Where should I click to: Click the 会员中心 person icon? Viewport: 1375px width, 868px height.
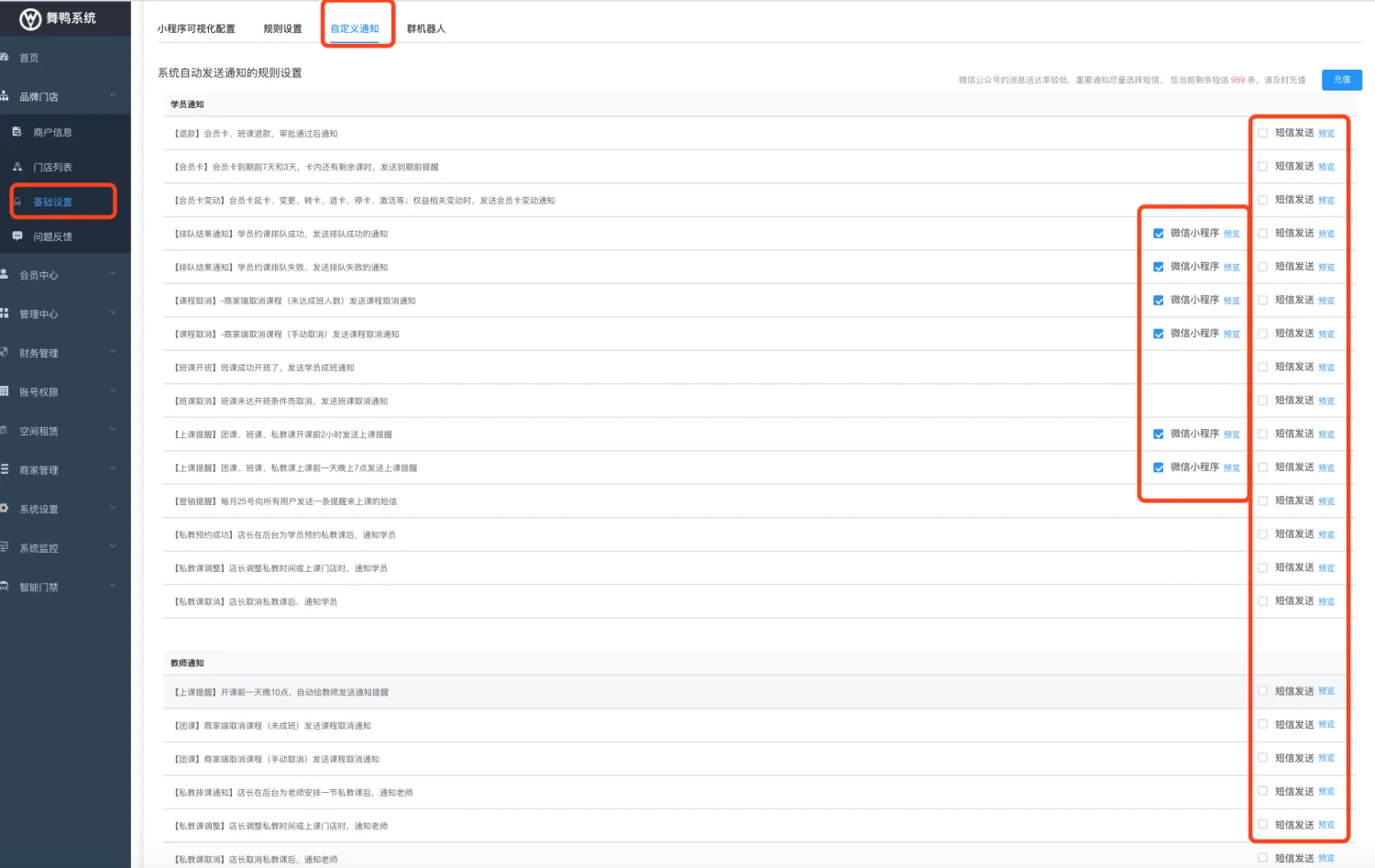tap(5, 275)
